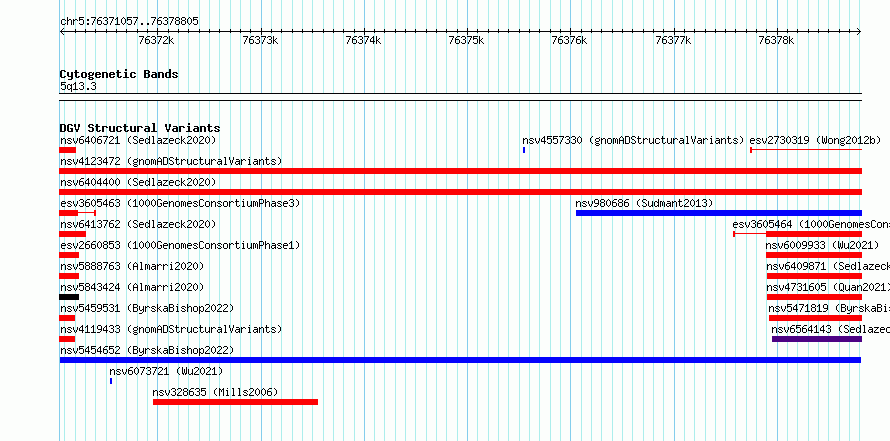Click the chr5:76371057..76378805 coordinate label
This screenshot has width=890, height=441.
pos(129,22)
